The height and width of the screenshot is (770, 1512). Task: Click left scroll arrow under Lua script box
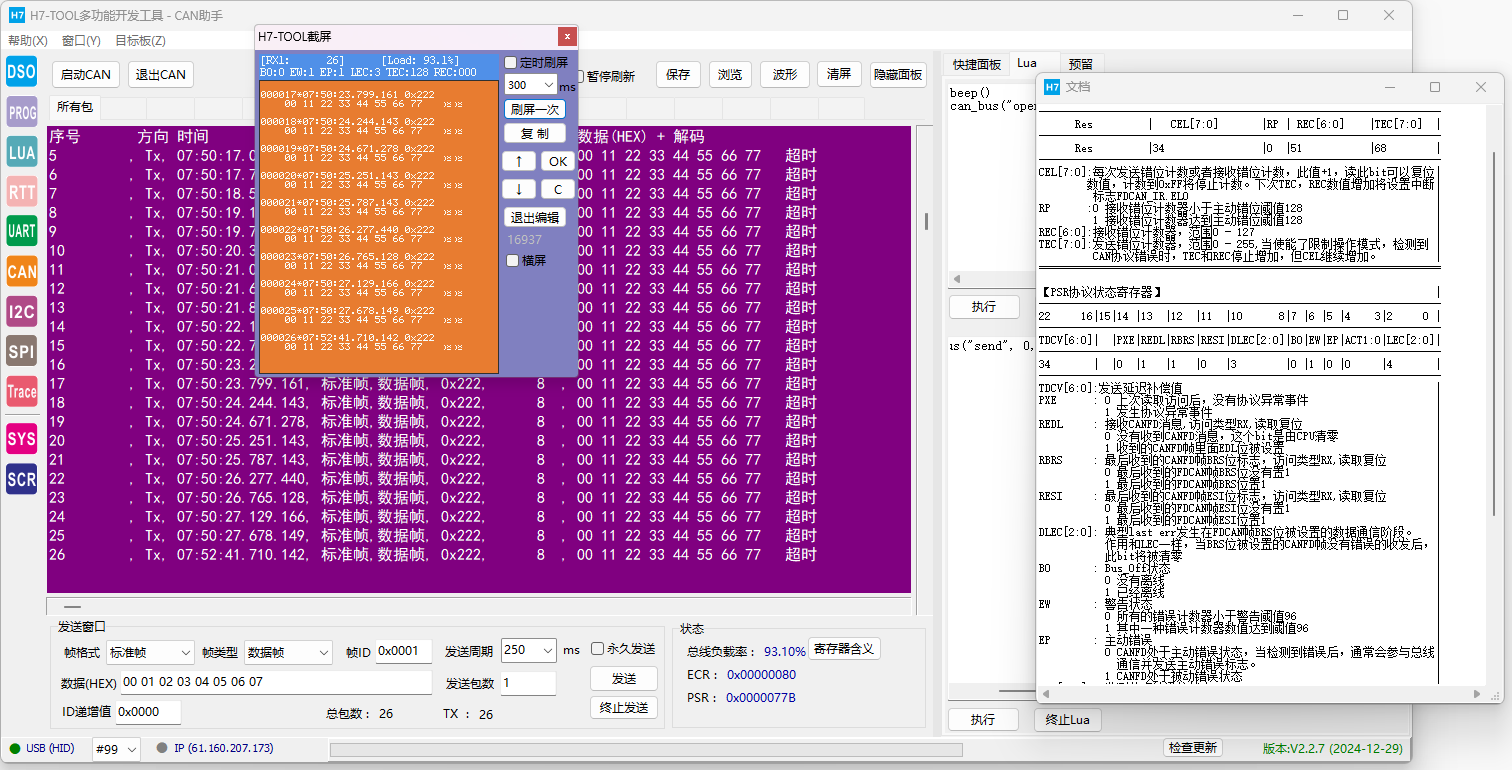click(x=956, y=280)
